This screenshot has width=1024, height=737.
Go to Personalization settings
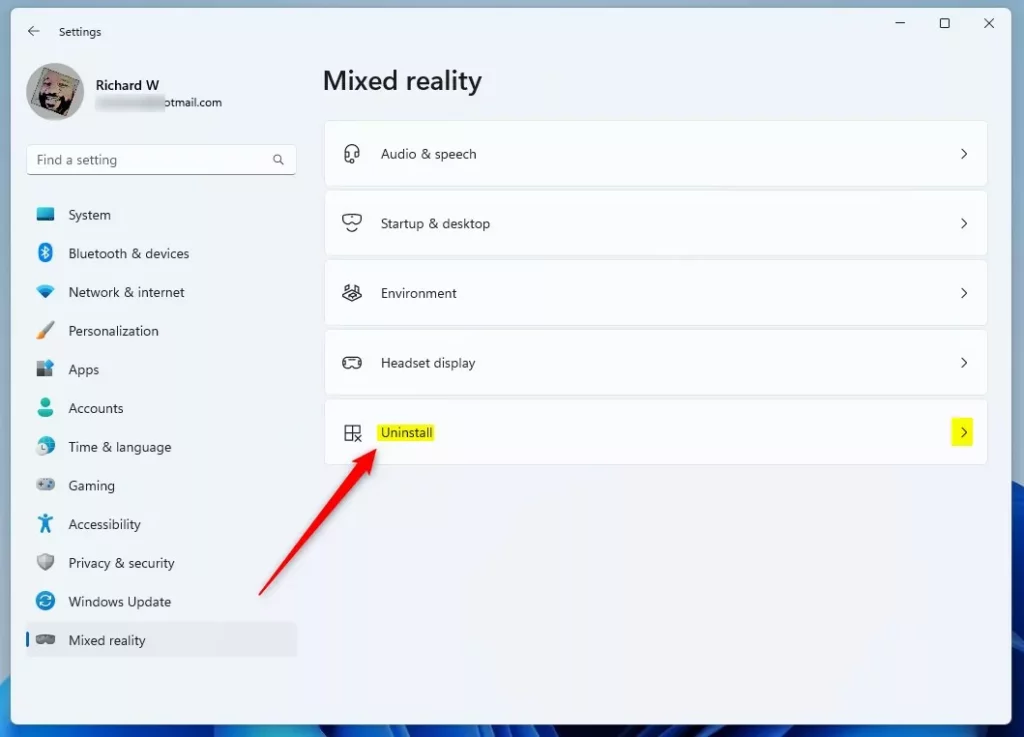pos(161,331)
